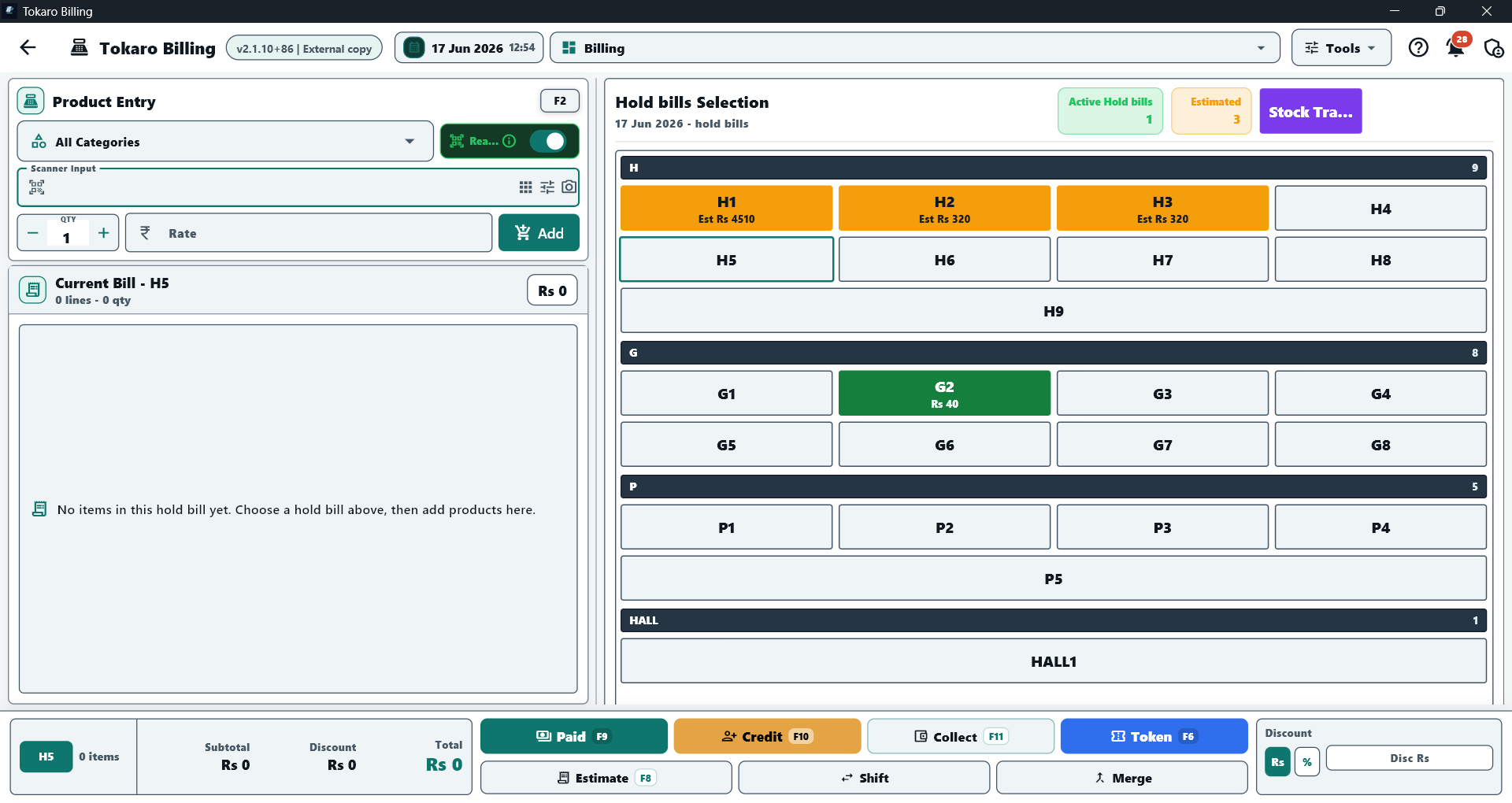1512x803 pixels.
Task: Open Estimated bills filter
Action: point(1211,111)
